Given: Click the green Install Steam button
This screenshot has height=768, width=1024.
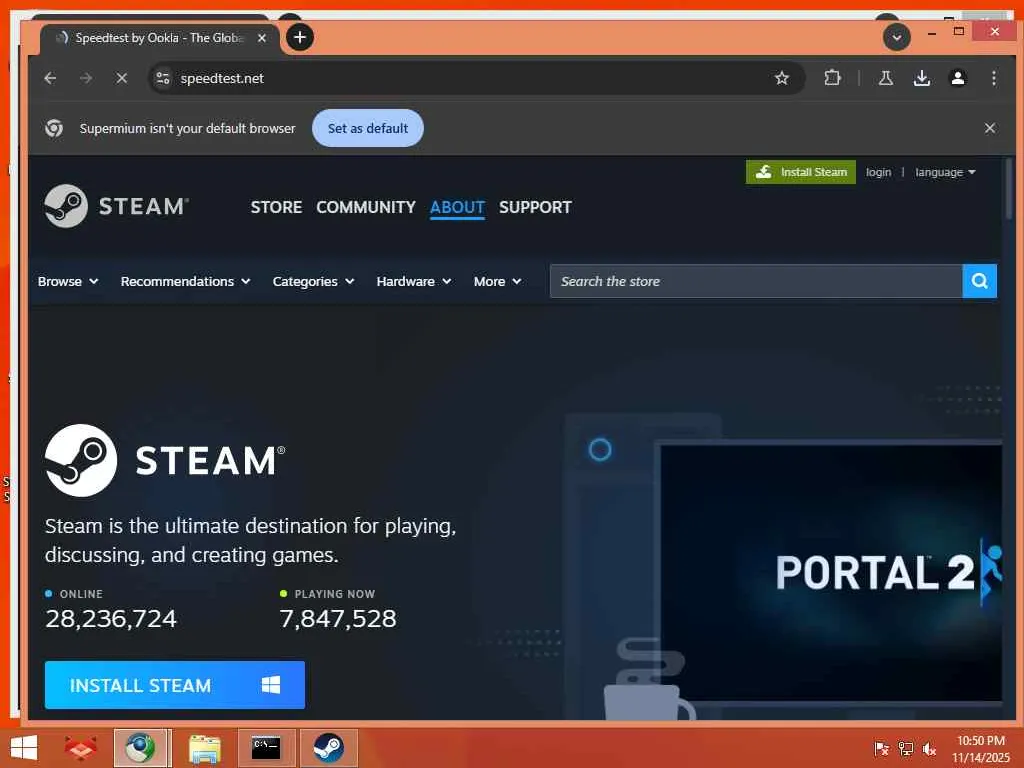Looking at the screenshot, I should (801, 172).
